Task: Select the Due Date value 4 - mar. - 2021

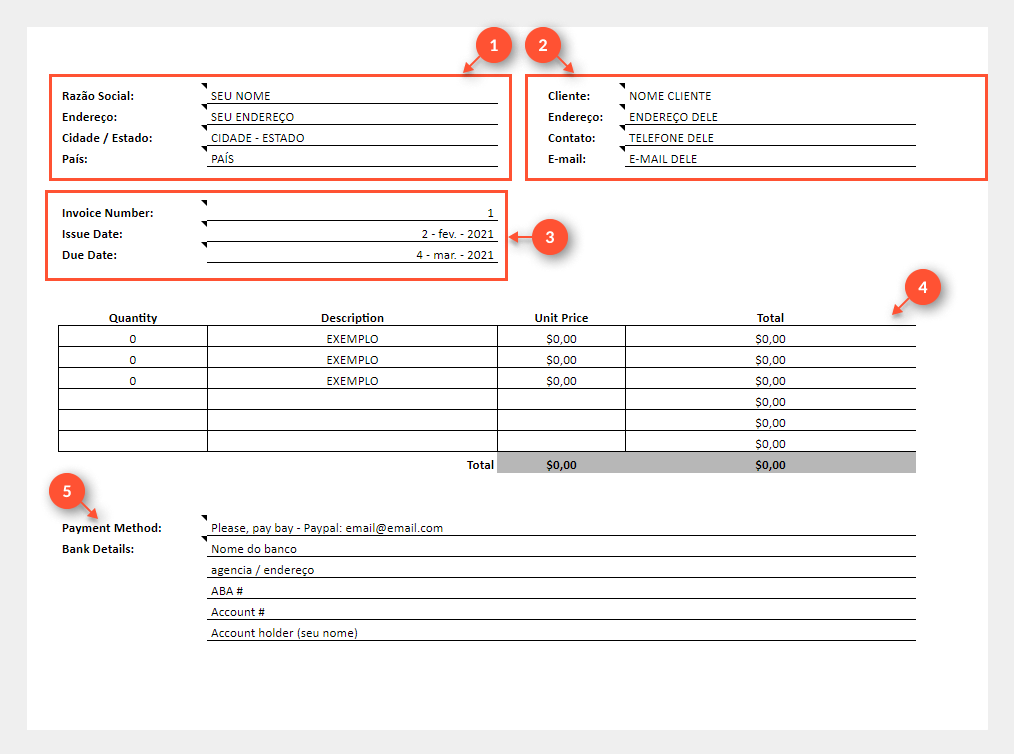Action: tap(351, 255)
